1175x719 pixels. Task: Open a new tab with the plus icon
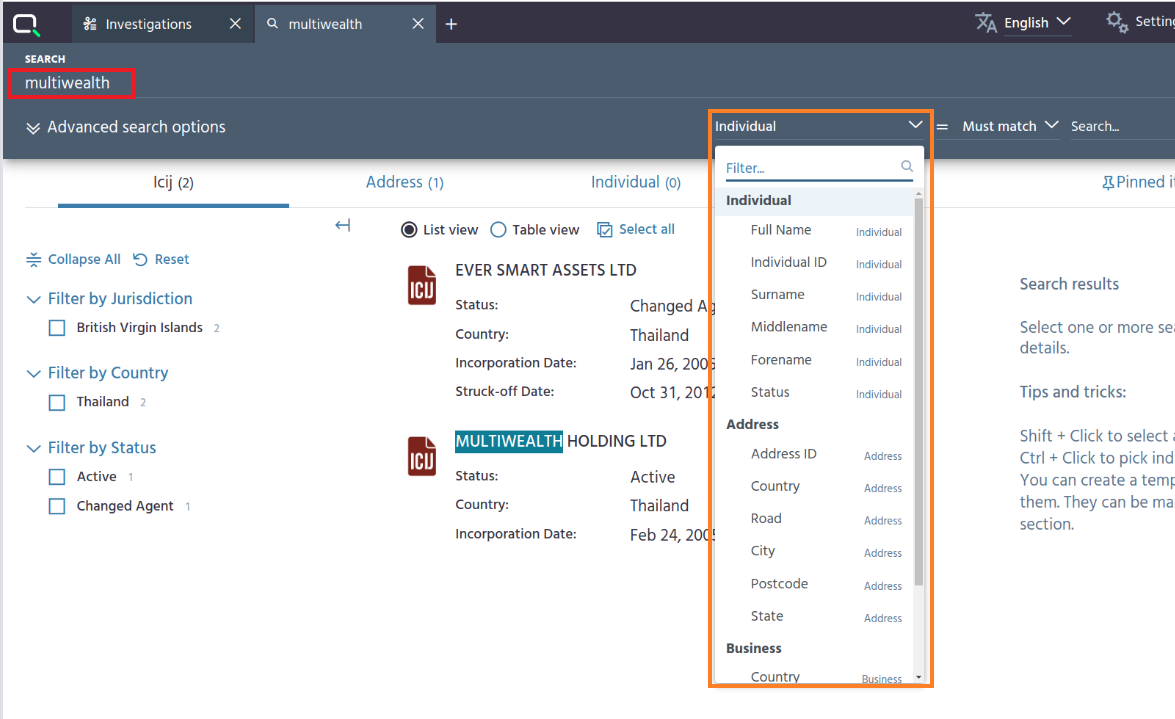point(451,23)
